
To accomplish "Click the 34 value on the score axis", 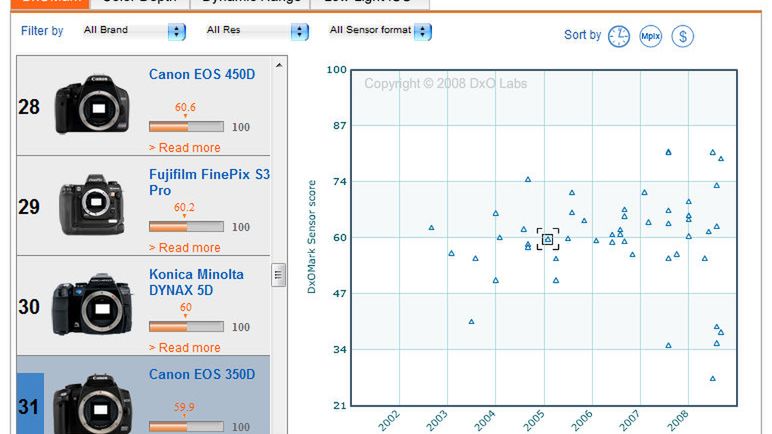I will (x=340, y=350).
